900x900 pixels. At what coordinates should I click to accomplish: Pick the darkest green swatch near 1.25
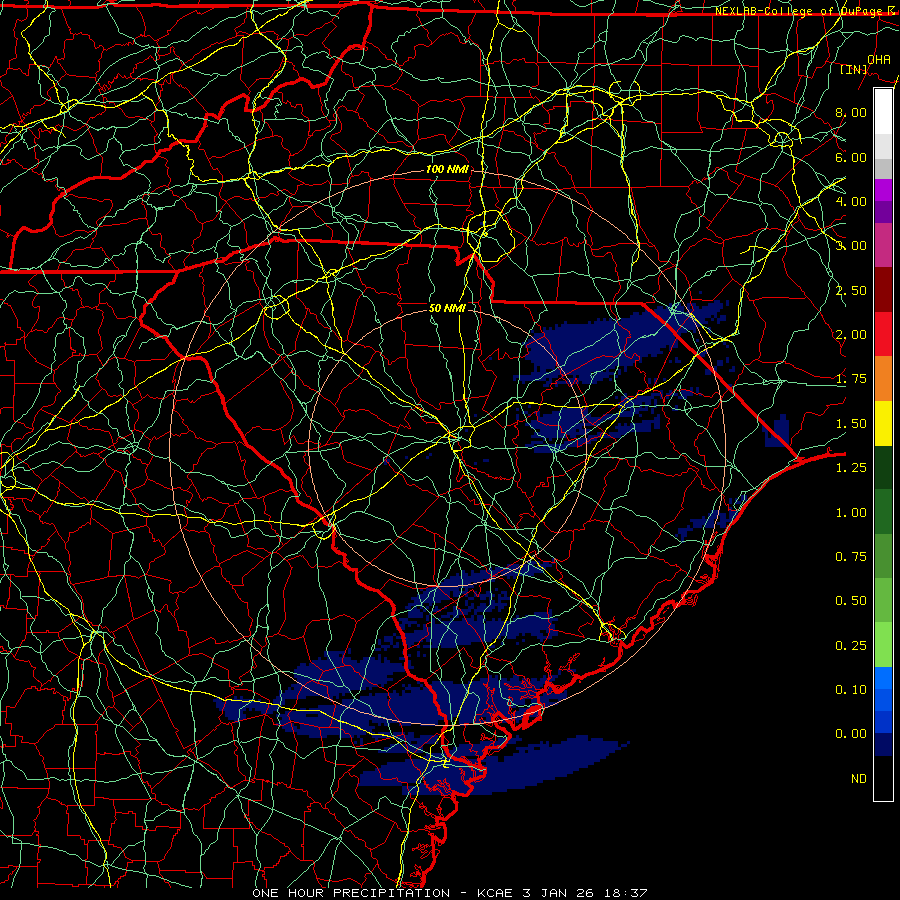[883, 468]
